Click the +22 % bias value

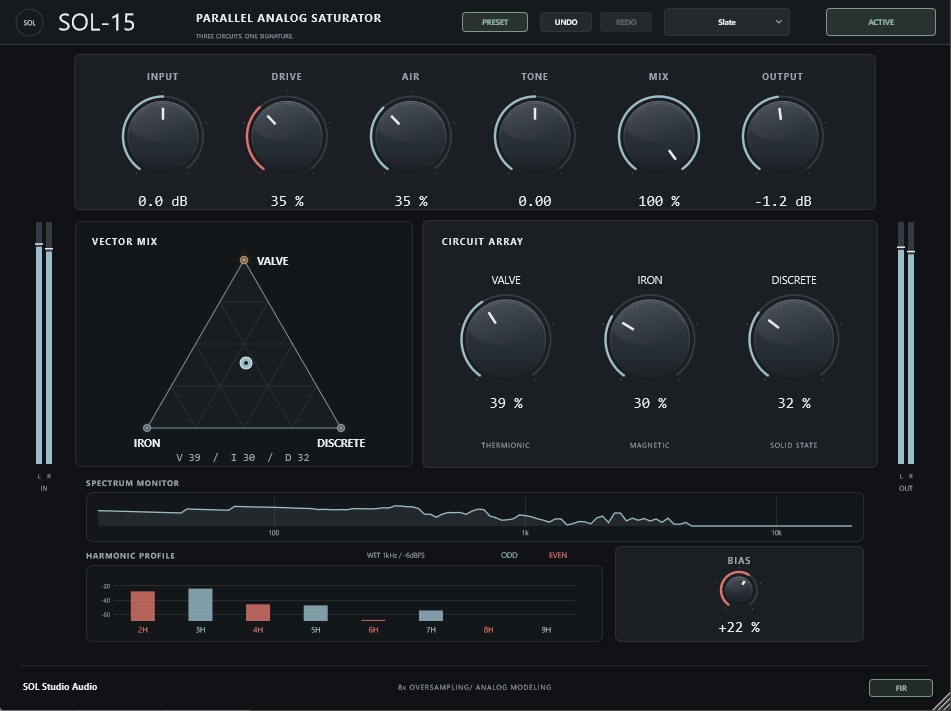(x=739, y=627)
